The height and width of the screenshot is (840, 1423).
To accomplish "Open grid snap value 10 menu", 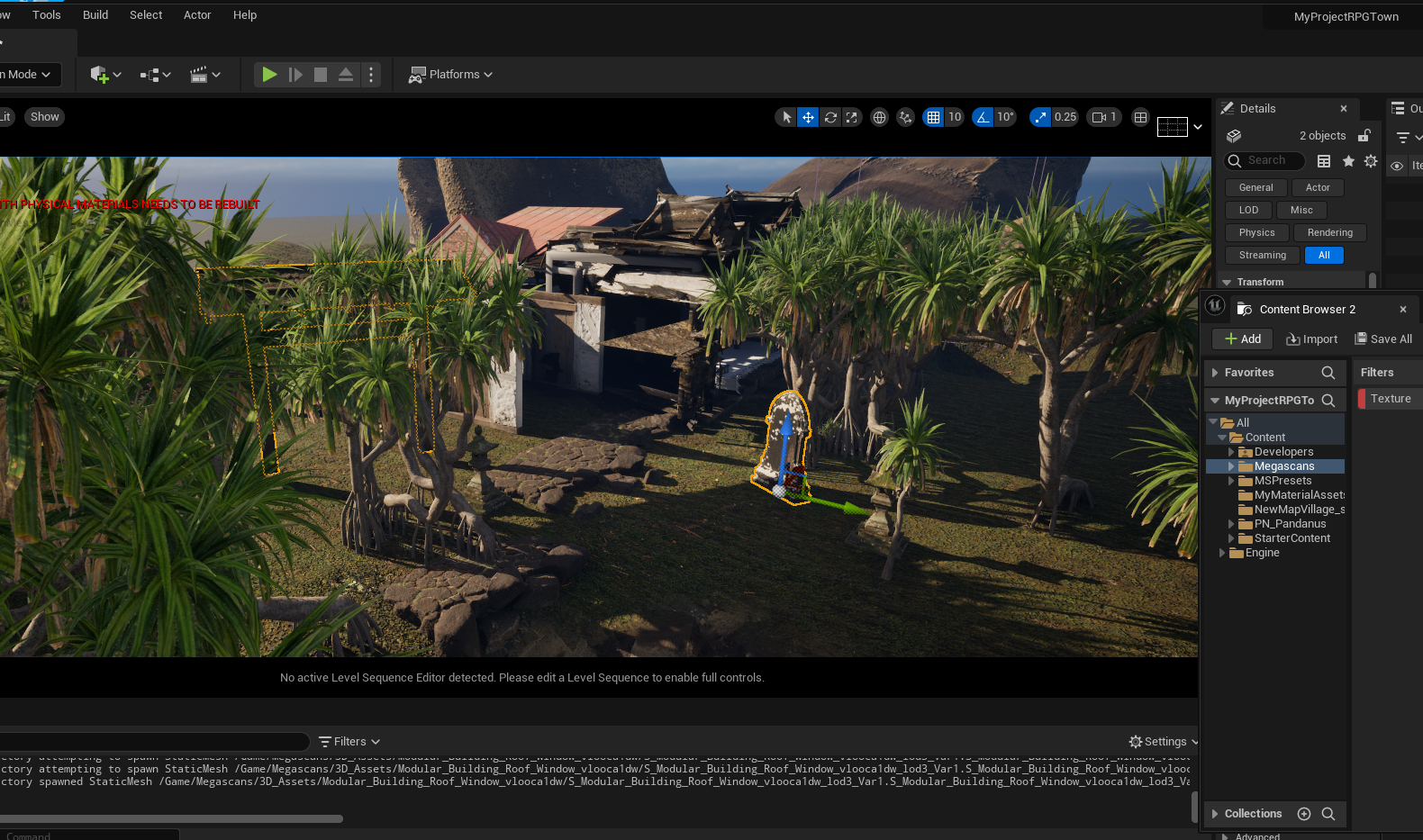I will [x=955, y=117].
